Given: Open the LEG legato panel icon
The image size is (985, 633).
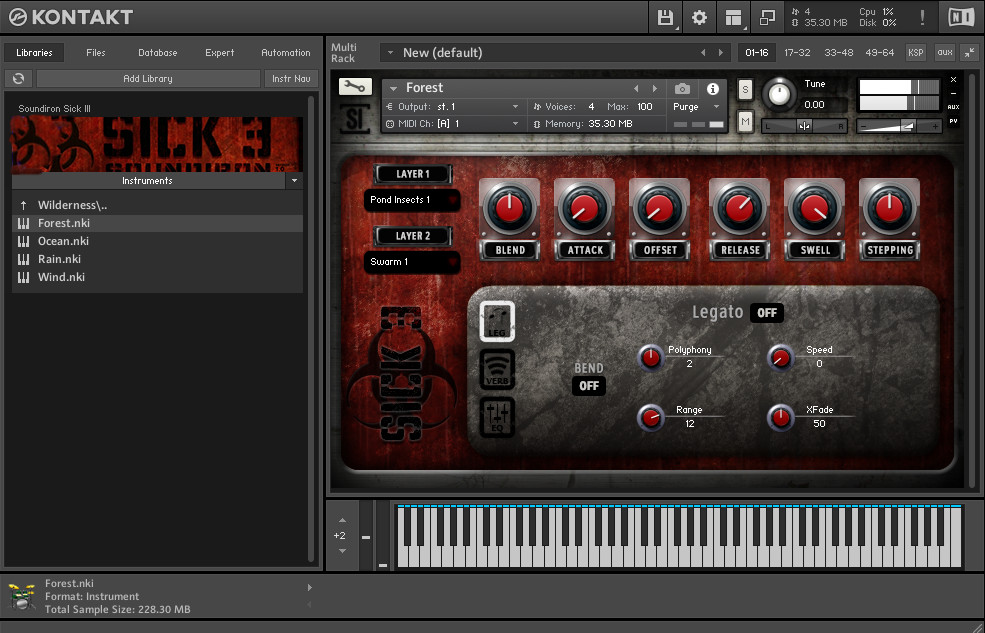Looking at the screenshot, I should (x=497, y=322).
